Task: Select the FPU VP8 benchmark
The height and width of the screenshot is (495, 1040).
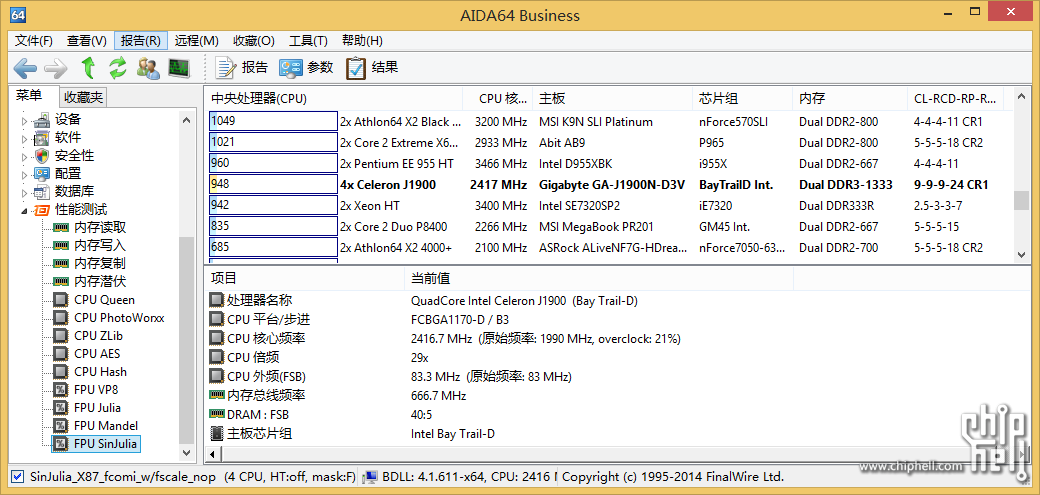Action: (96, 389)
